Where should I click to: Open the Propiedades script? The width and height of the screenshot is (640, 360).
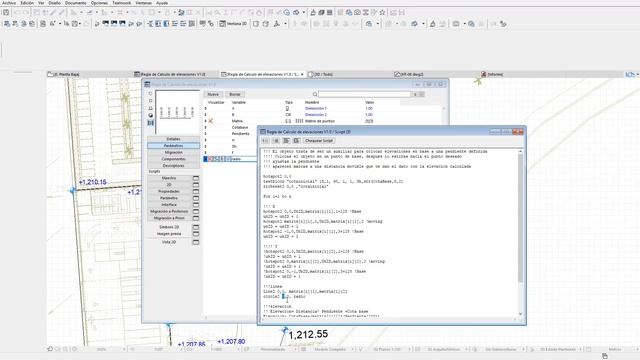169,191
